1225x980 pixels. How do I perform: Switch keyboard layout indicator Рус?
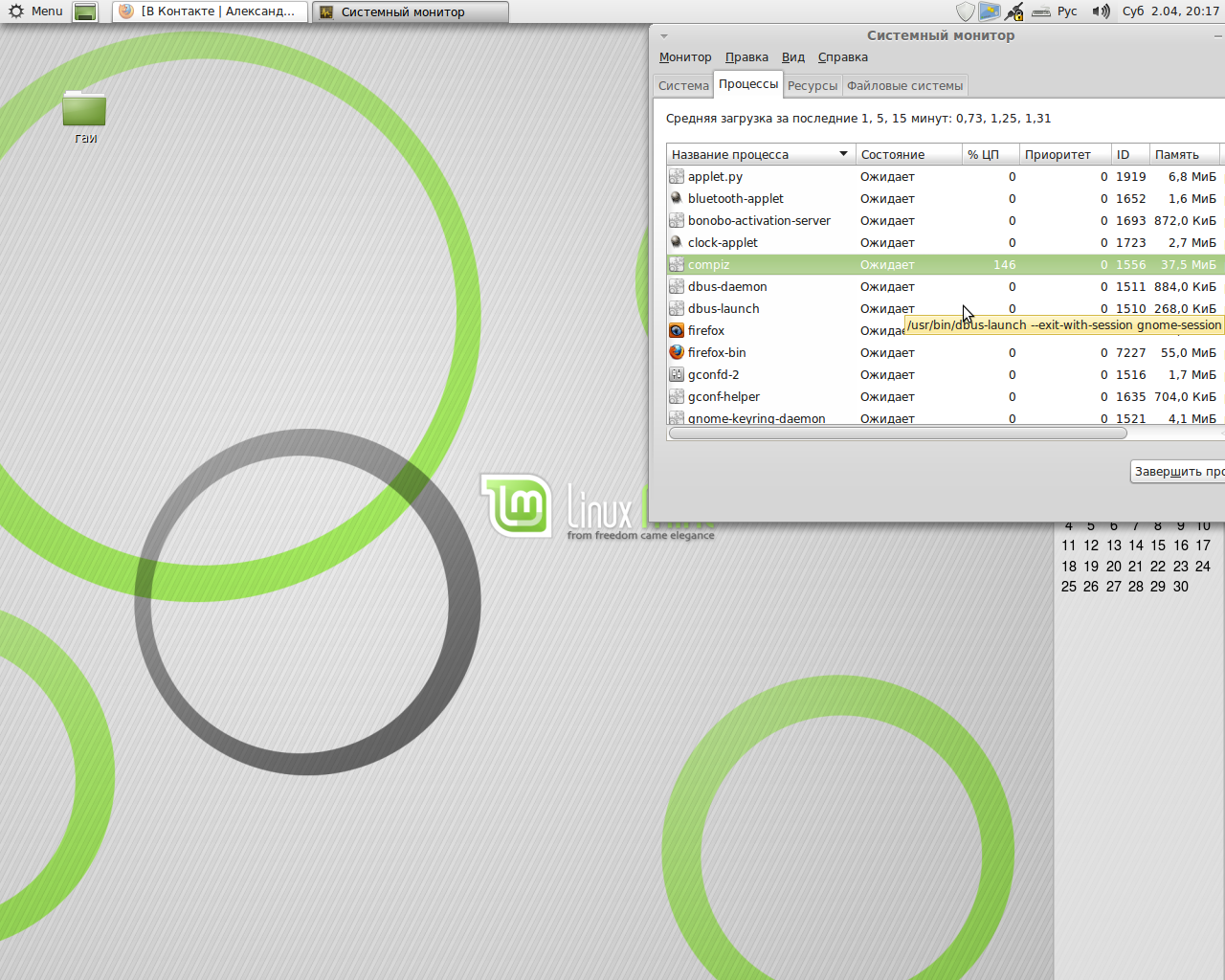[x=1066, y=11]
